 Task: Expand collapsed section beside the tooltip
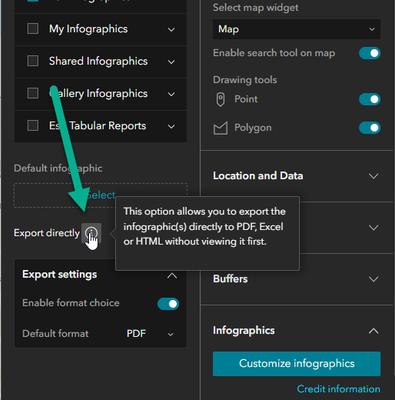click(374, 228)
